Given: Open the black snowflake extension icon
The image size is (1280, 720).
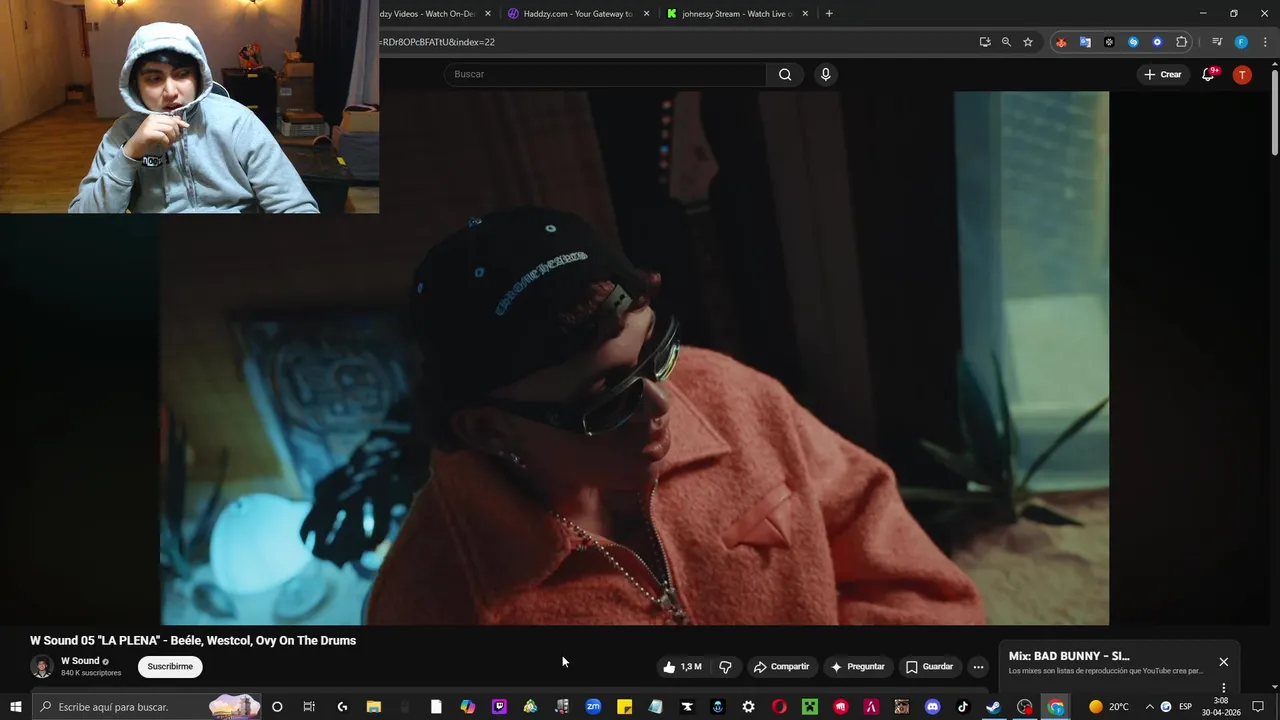Looking at the screenshot, I should (x=1109, y=42).
